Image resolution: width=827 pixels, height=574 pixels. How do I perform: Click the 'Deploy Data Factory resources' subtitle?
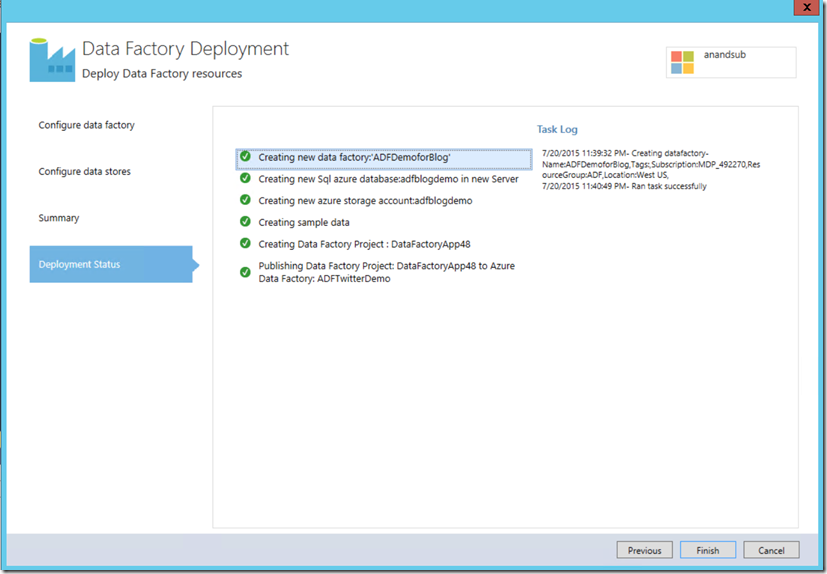162,74
